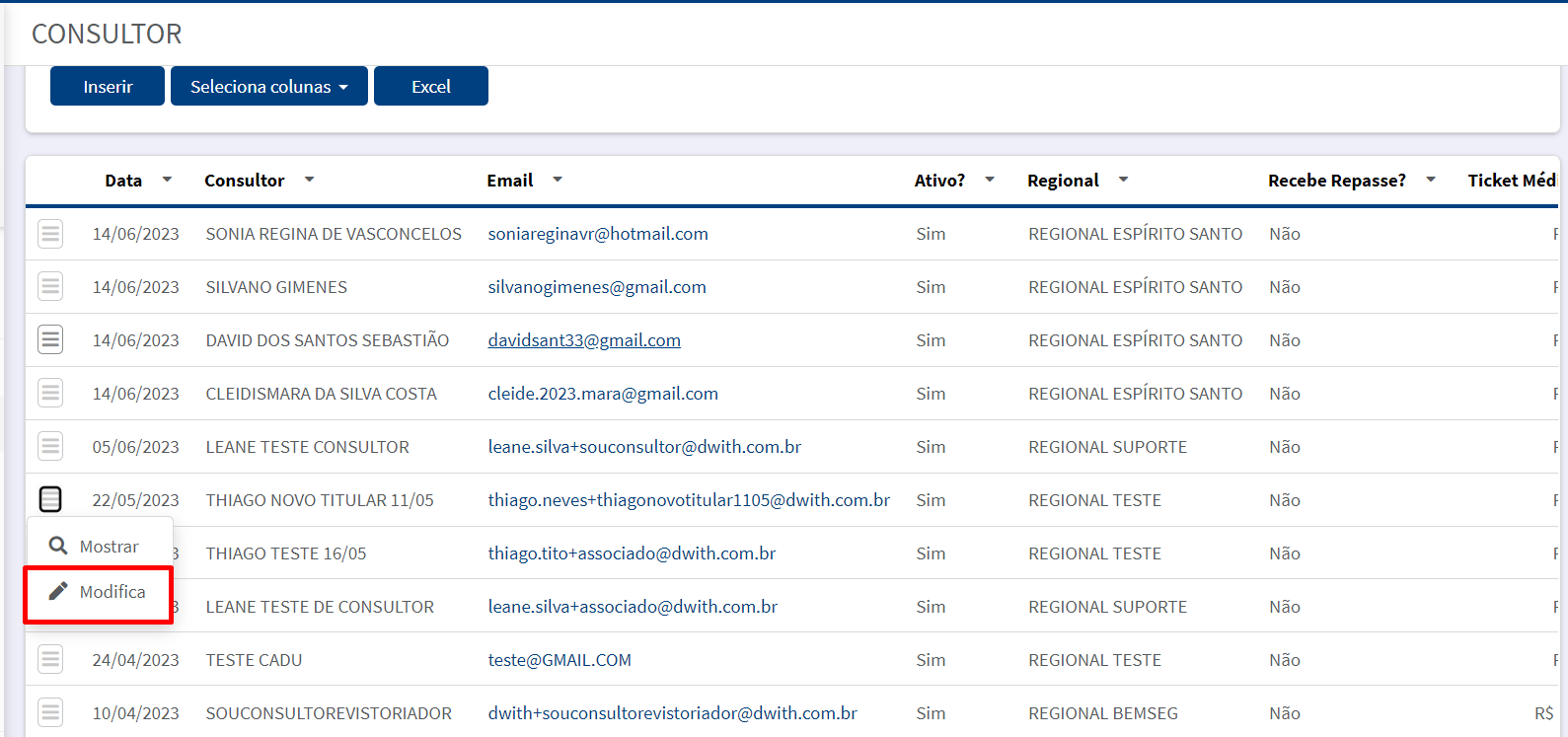Open row menu for TESTE CADU
Screen dimensions: 1568x737
tap(50, 660)
